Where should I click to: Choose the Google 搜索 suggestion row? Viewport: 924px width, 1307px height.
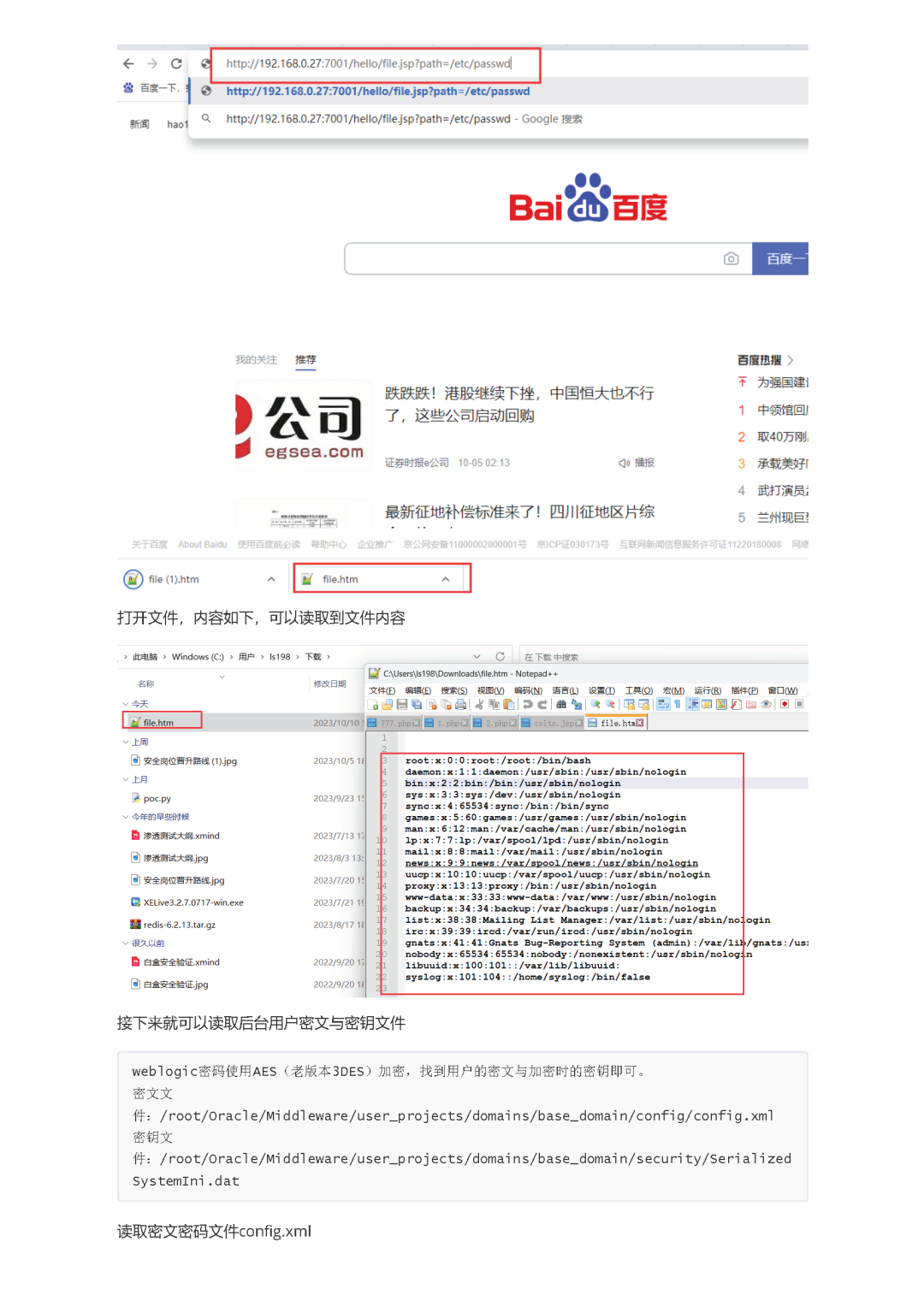[496, 119]
